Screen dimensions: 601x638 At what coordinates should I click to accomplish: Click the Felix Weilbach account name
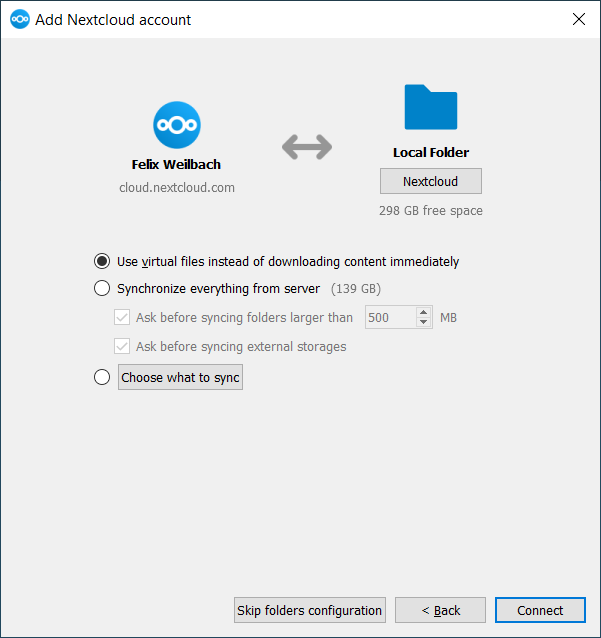coord(176,164)
